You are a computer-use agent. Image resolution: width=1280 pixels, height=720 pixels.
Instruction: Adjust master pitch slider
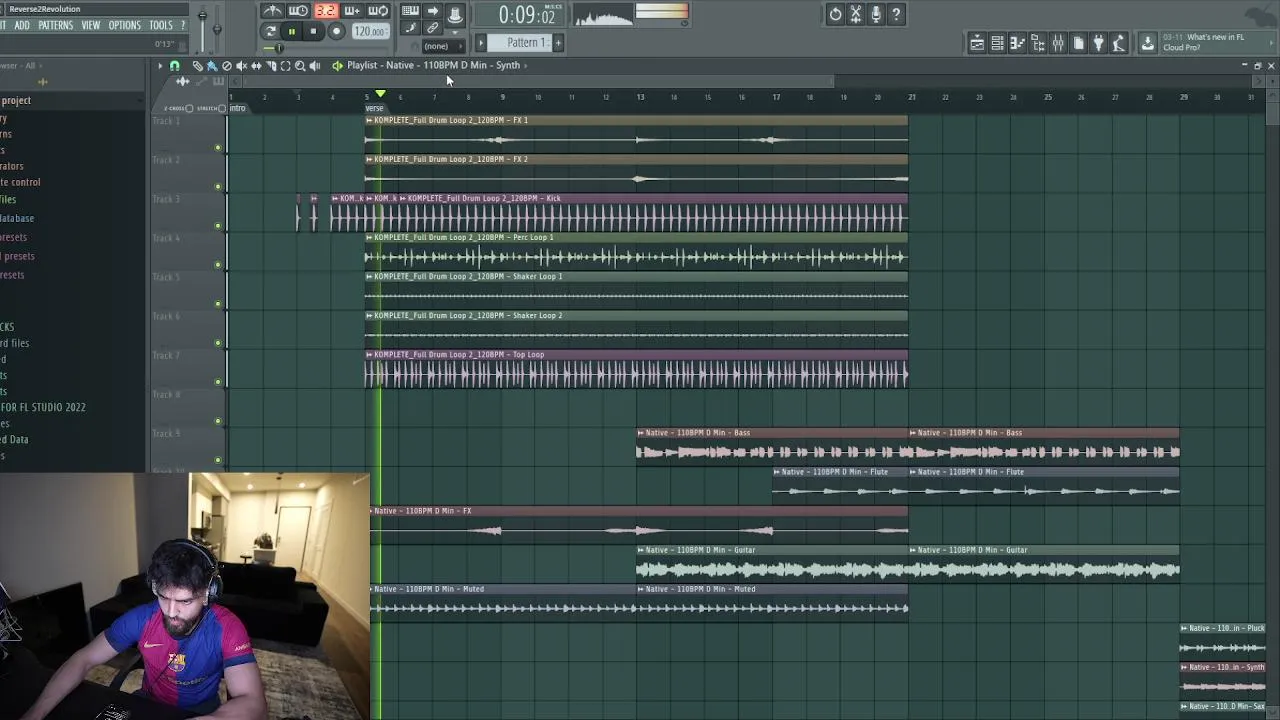(x=217, y=29)
